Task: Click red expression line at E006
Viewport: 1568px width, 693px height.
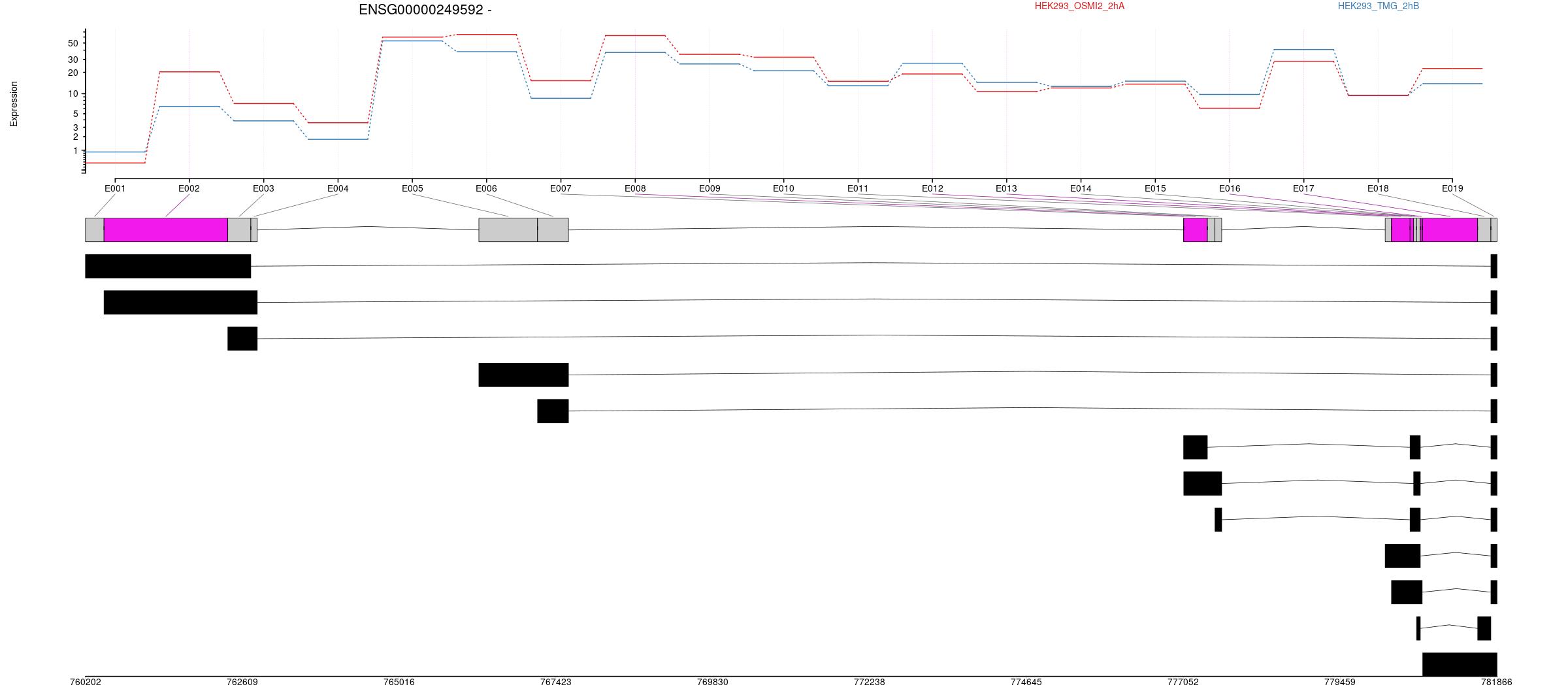Action: 487,34
